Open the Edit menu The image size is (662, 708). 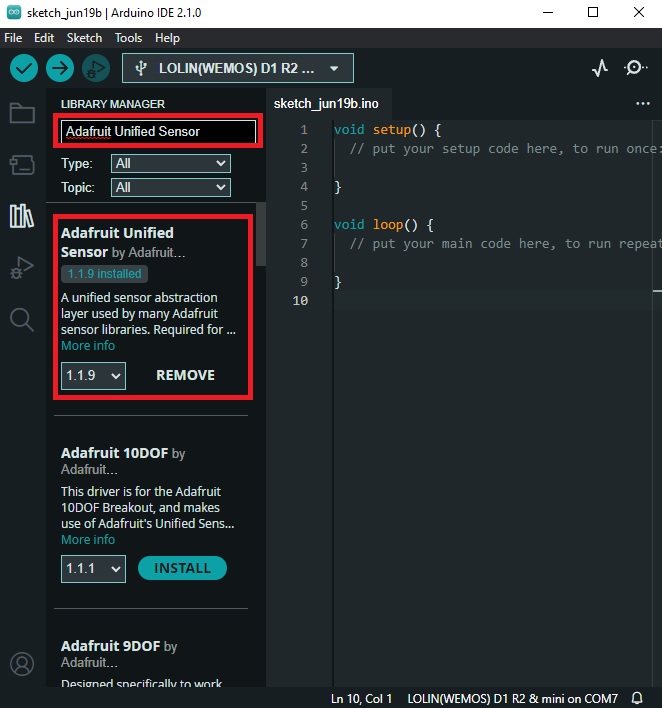point(44,38)
